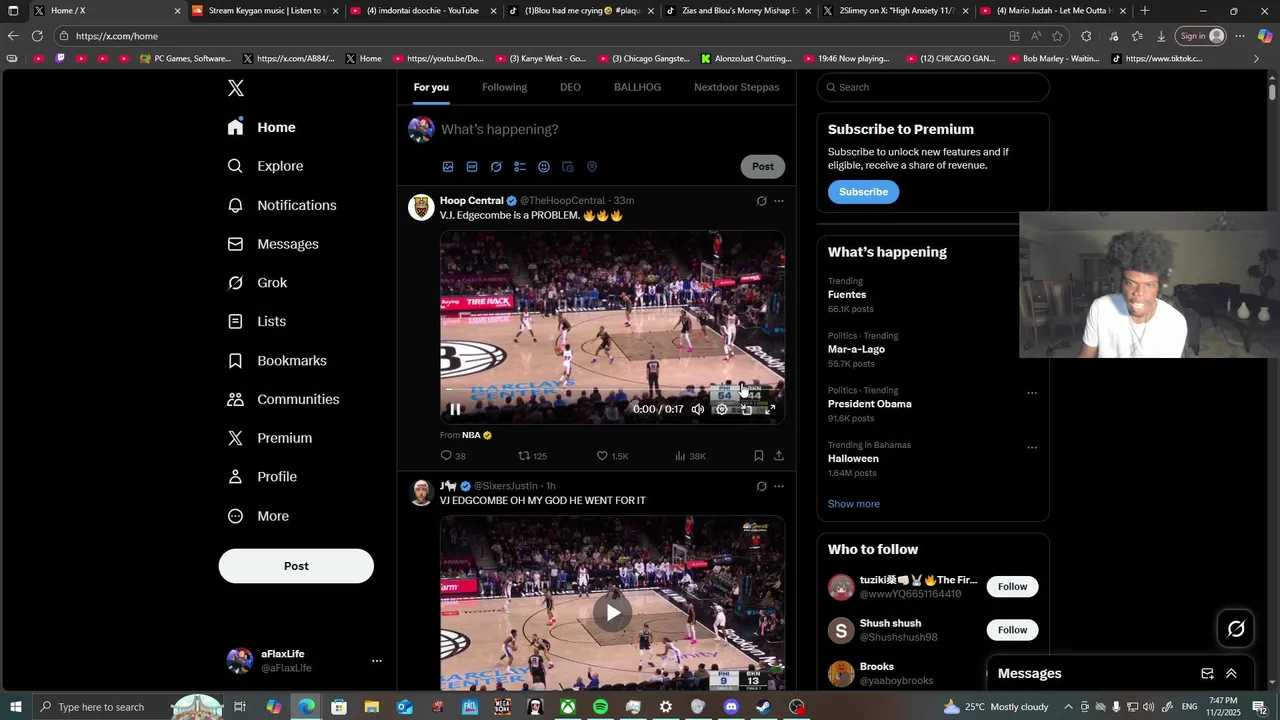Compose new message in Messages drawer
The image size is (1280, 720).
coord(1207,674)
